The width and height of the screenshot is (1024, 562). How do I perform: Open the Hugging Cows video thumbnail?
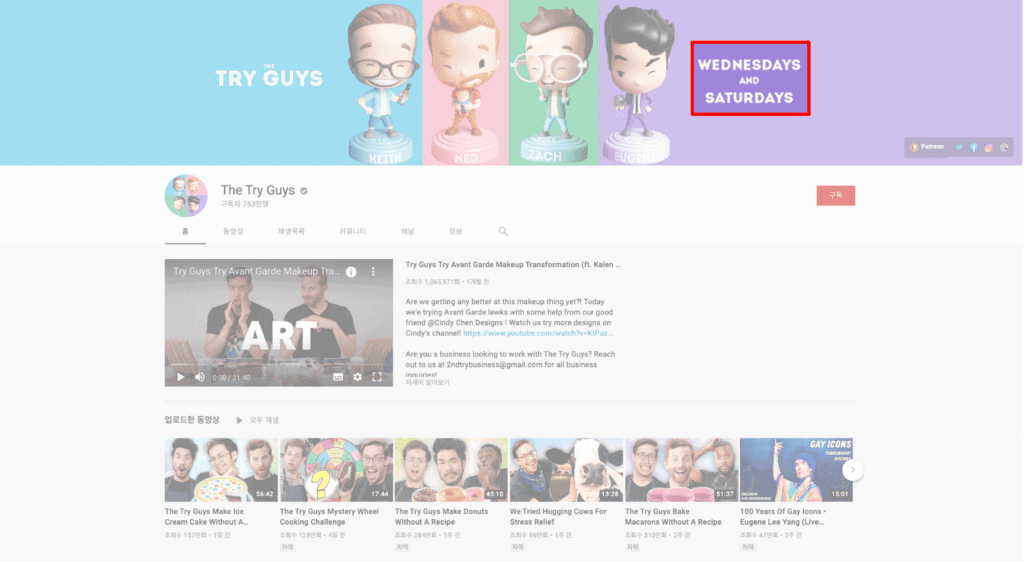[566, 470]
